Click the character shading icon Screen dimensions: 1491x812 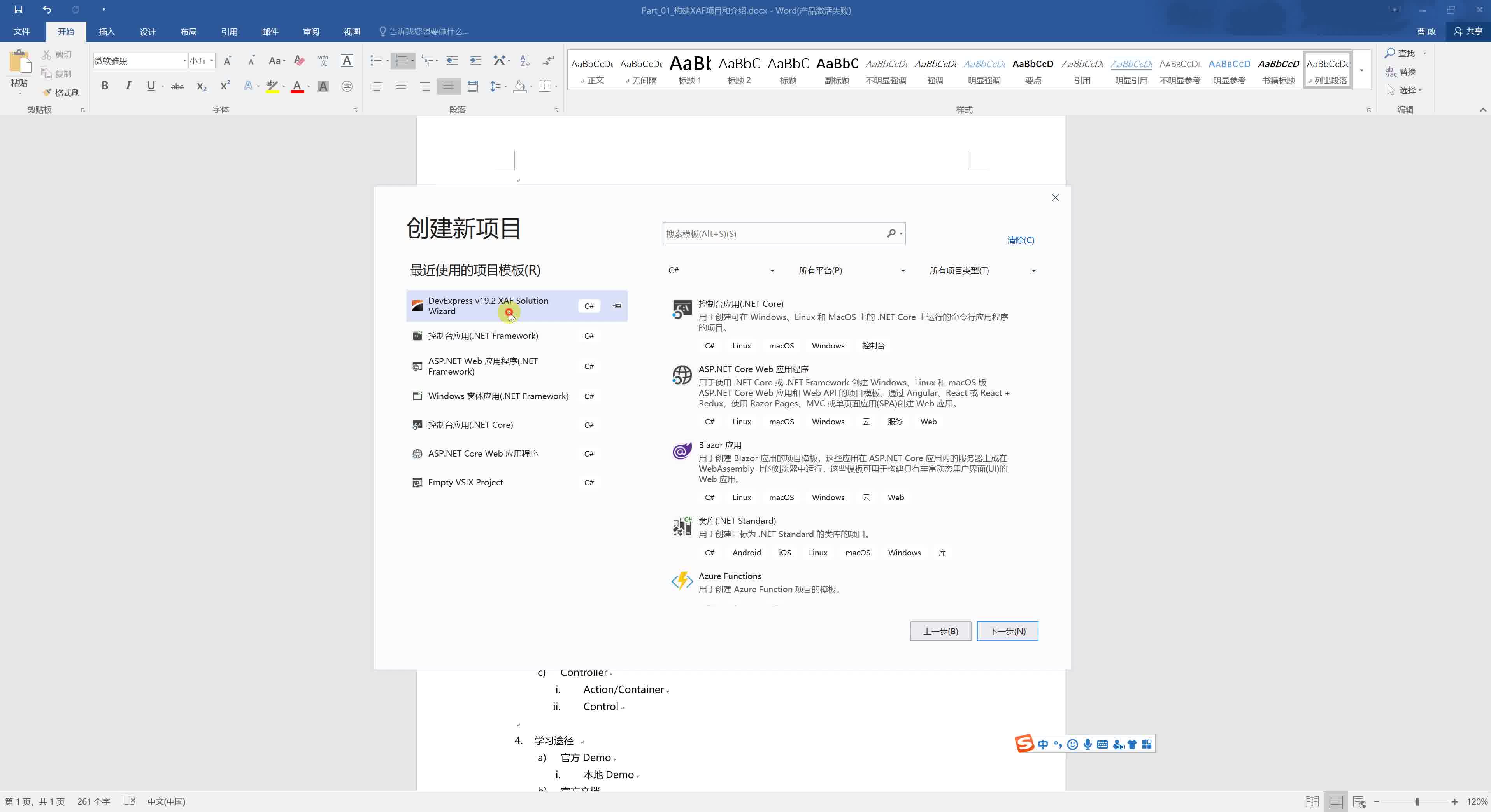tap(324, 87)
